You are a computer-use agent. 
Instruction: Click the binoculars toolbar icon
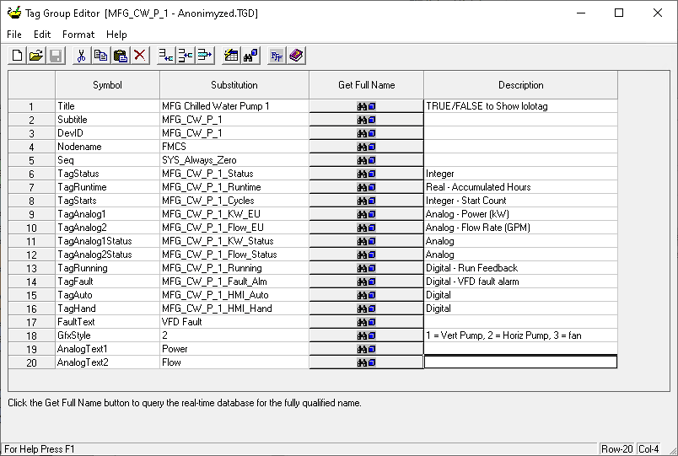tap(250, 56)
